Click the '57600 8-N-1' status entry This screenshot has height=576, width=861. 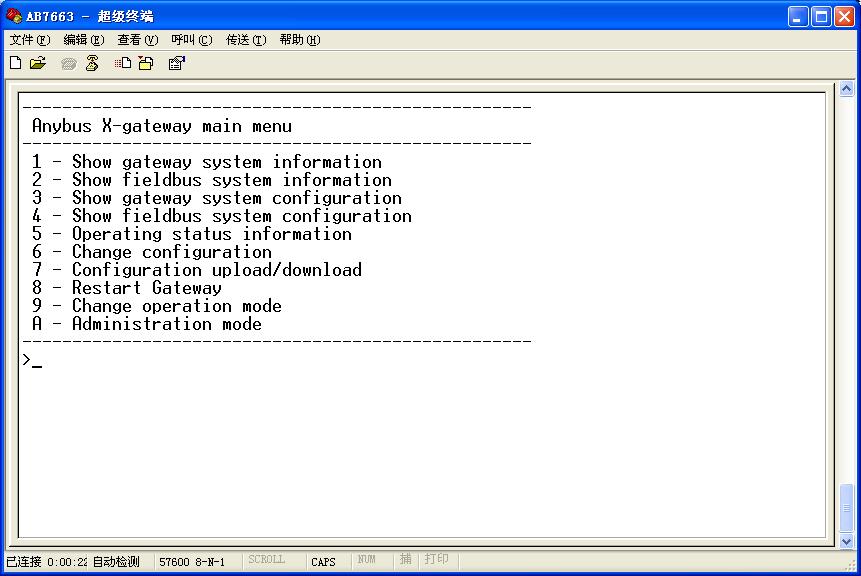(192, 562)
